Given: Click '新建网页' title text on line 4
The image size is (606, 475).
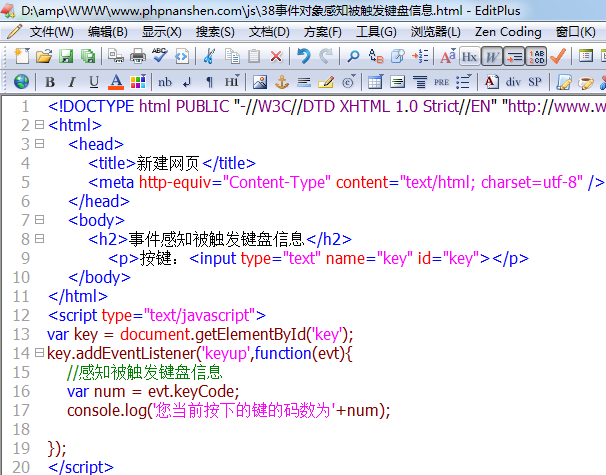Looking at the screenshot, I should pyautogui.click(x=168, y=163).
